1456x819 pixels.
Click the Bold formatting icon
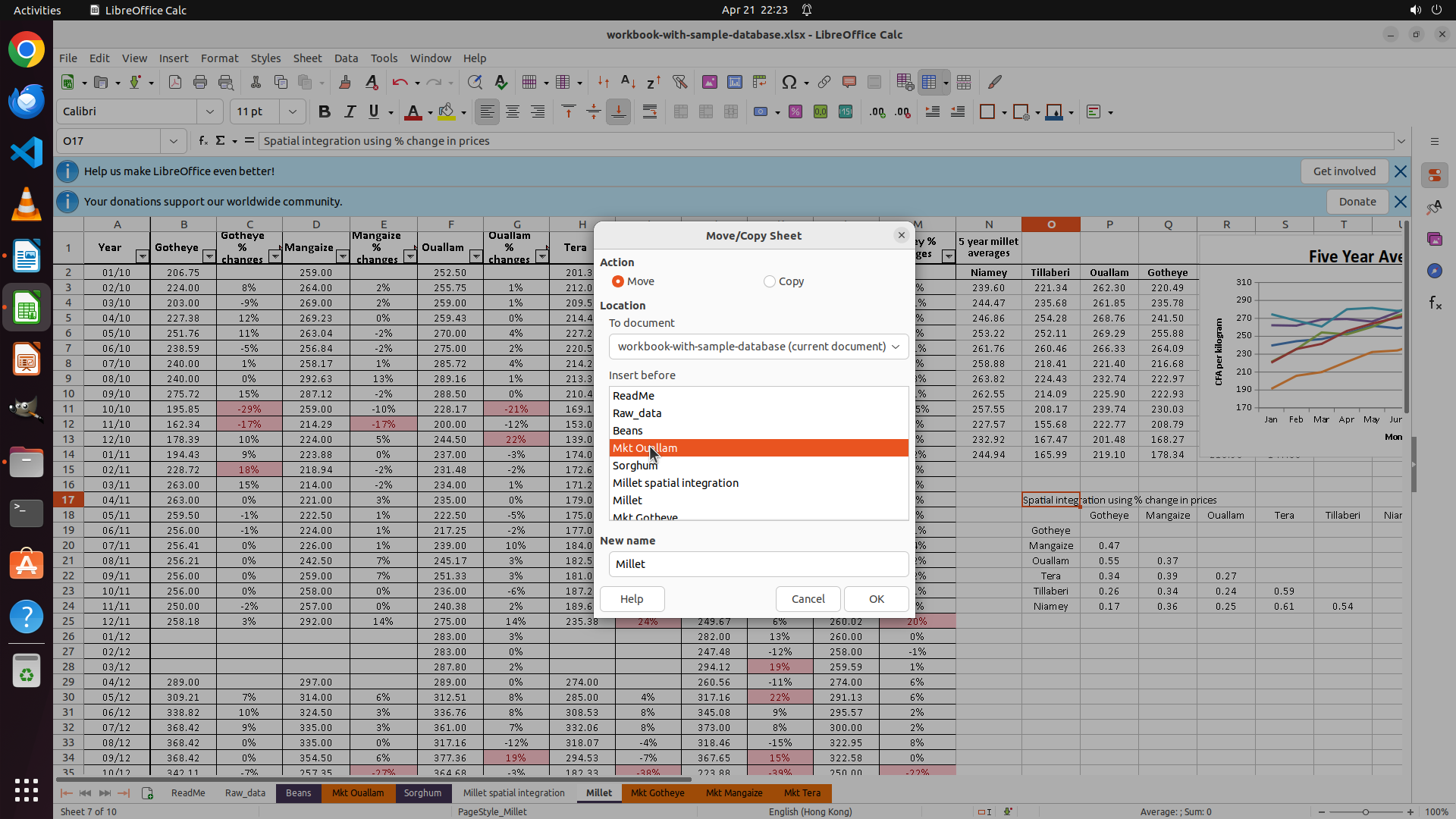pyautogui.click(x=325, y=112)
